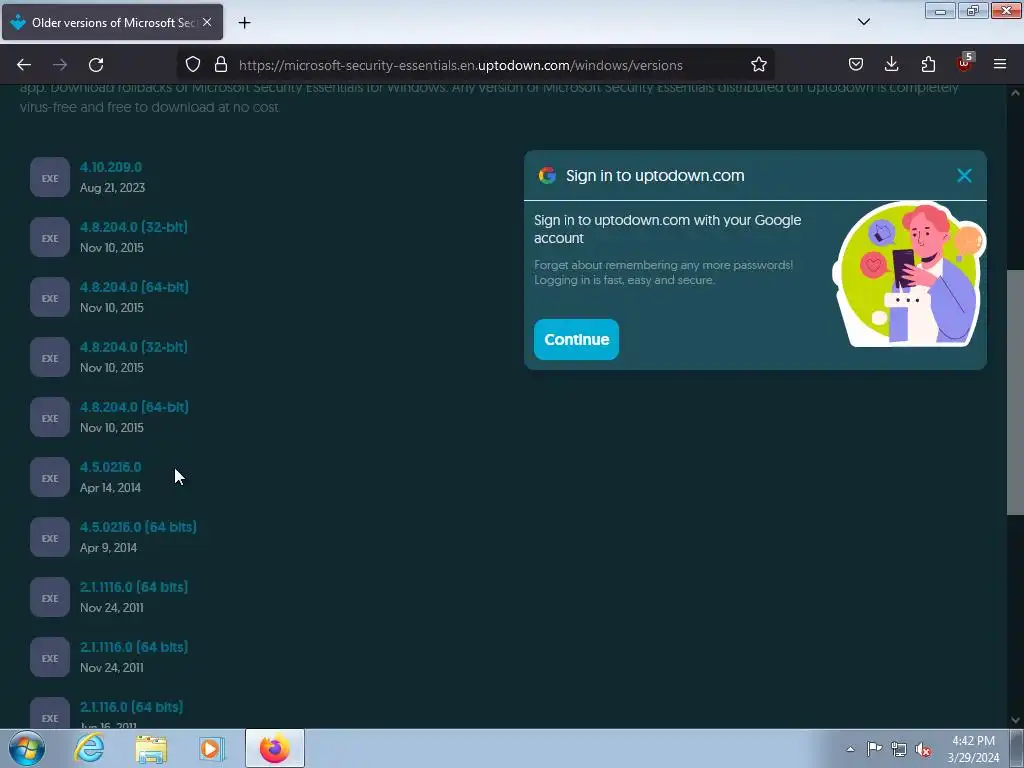Image resolution: width=1024 pixels, height=768 pixels.
Task: Bookmark this page with the star
Action: point(758,65)
